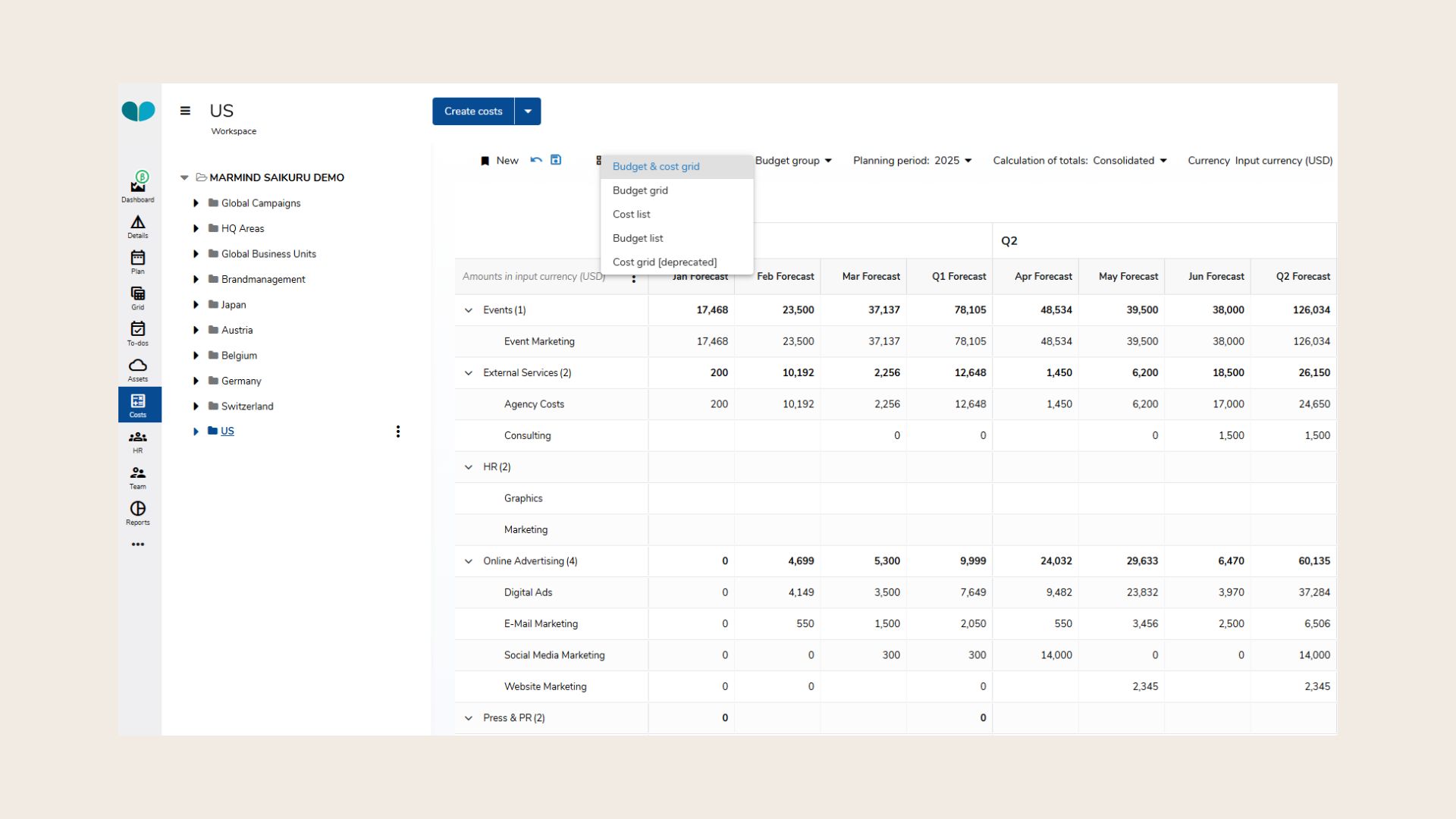Image resolution: width=1456 pixels, height=819 pixels.
Task: Toggle the hamburger menu beside US
Action: tap(185, 111)
